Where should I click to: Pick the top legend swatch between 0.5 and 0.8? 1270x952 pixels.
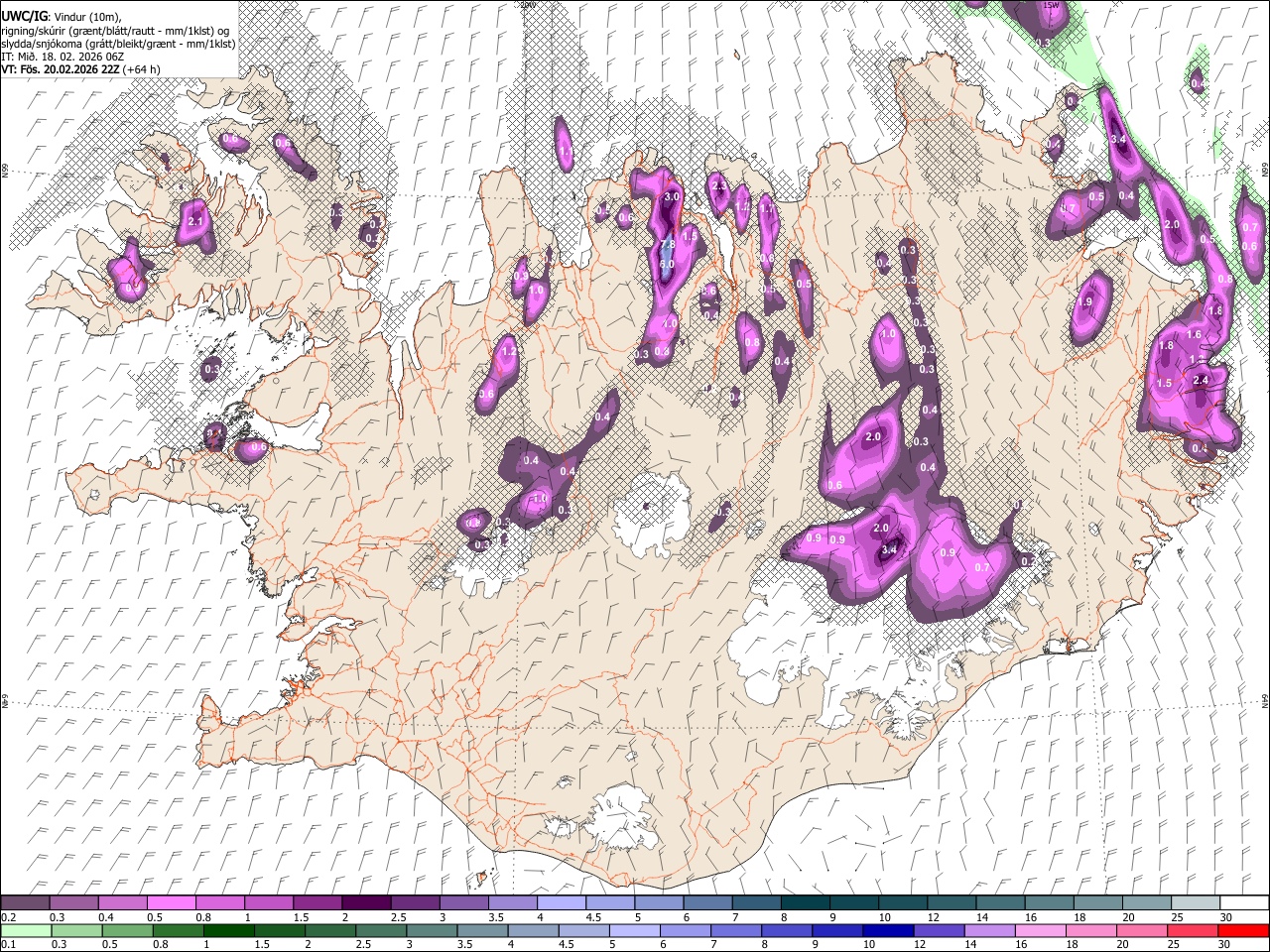pyautogui.click(x=171, y=902)
